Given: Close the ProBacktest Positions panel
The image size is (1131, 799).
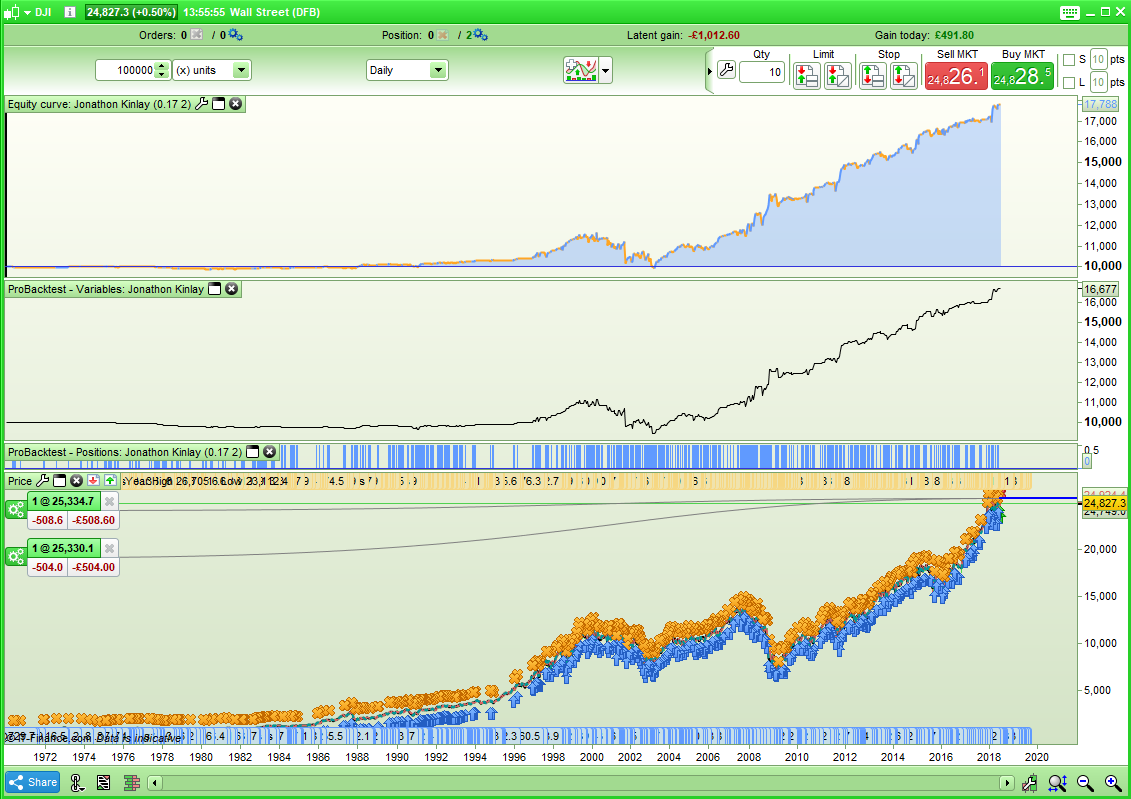Looking at the screenshot, I should [270, 451].
